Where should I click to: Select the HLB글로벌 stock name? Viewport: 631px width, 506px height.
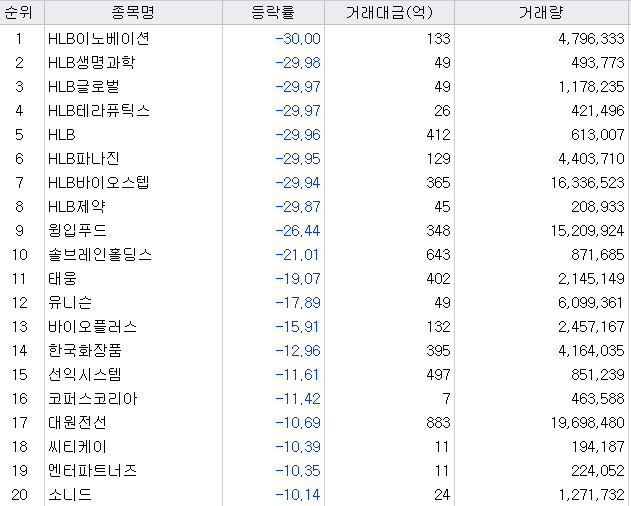point(84,87)
